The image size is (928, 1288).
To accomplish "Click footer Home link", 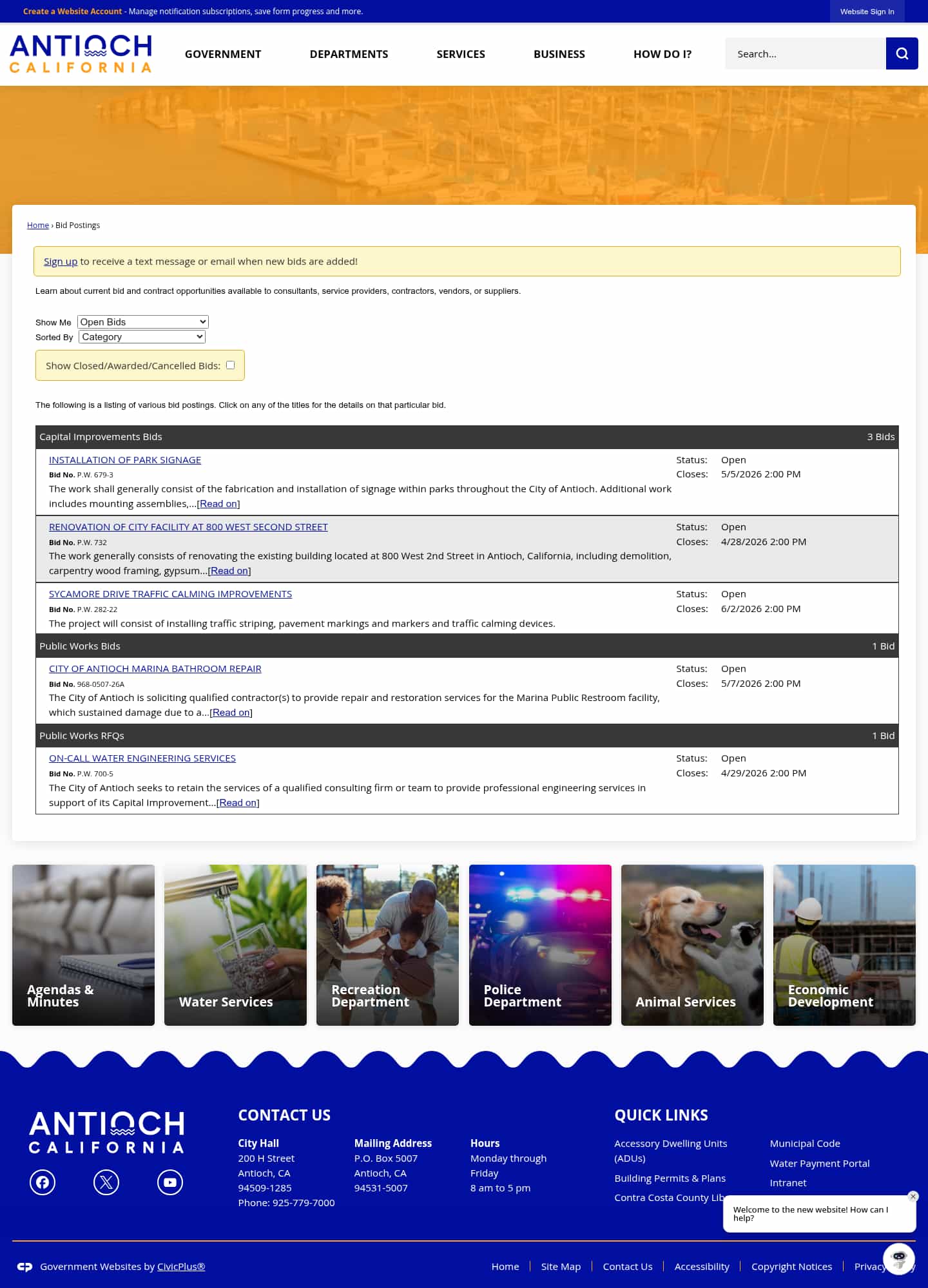I will pos(505,1266).
